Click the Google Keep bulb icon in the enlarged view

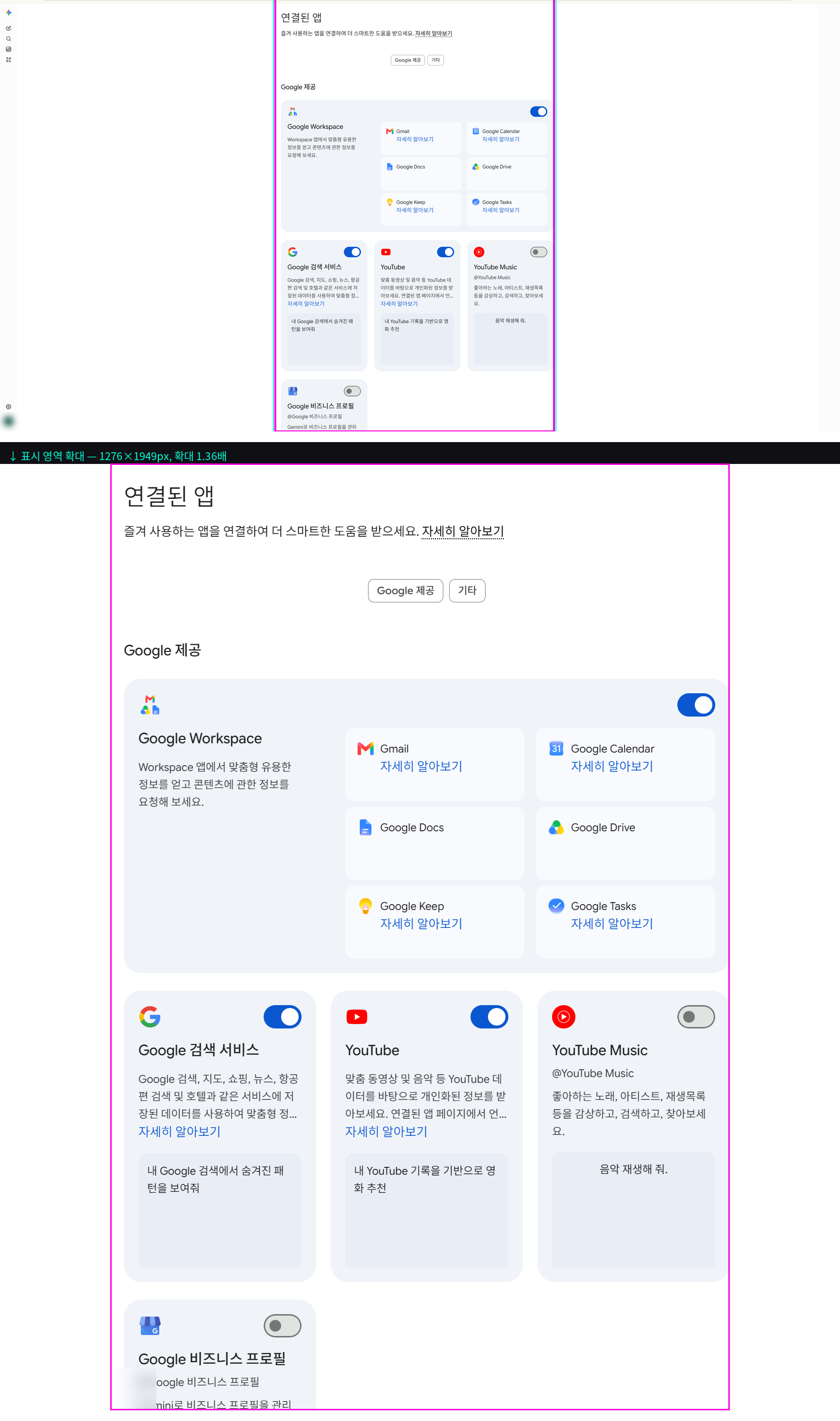coord(366,906)
